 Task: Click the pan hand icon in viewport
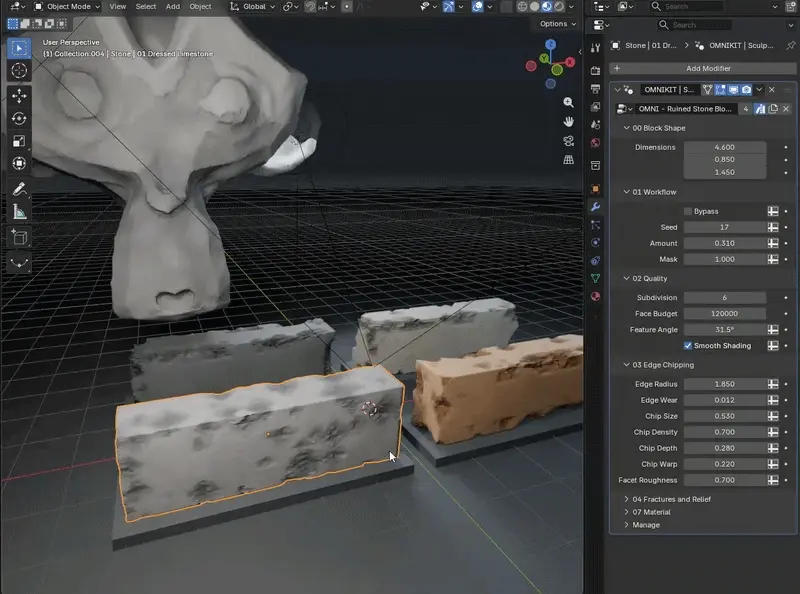pos(568,121)
